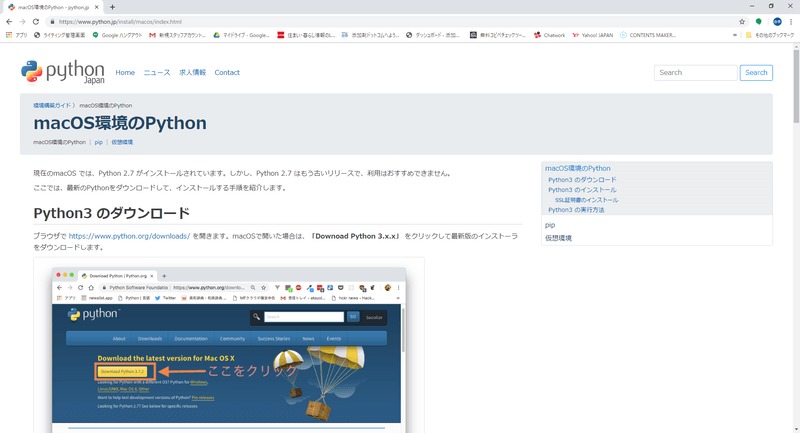Click the Search button

coord(756,72)
